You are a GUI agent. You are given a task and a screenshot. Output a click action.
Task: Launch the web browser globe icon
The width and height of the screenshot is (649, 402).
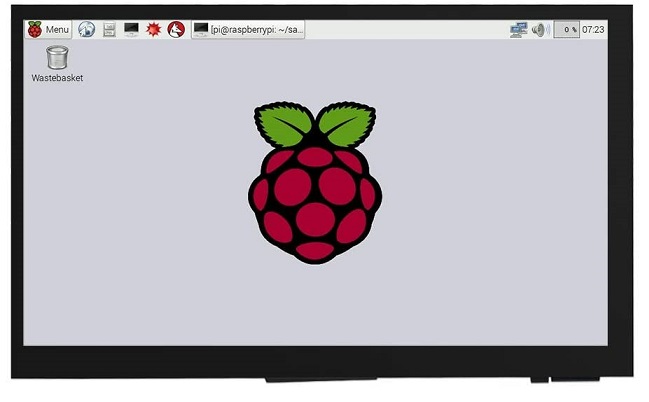click(87, 29)
